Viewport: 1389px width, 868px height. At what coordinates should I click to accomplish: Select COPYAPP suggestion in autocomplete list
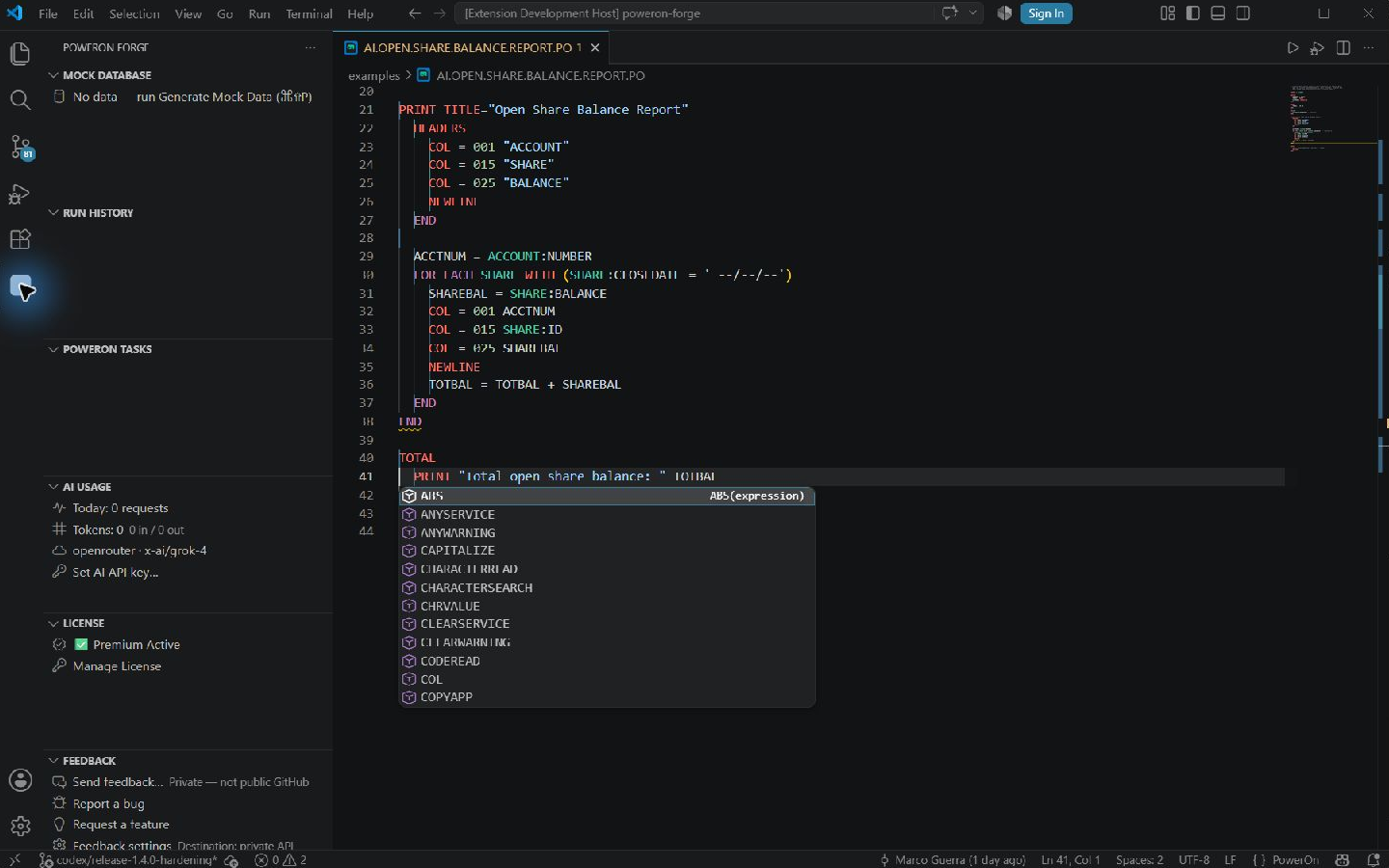point(608,697)
